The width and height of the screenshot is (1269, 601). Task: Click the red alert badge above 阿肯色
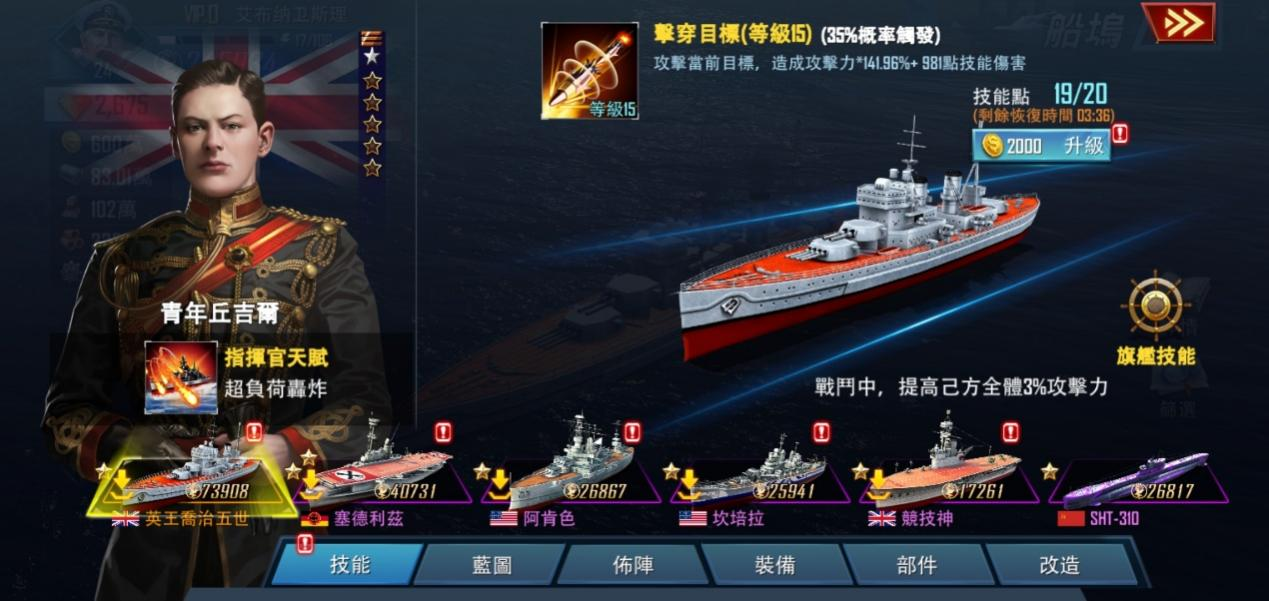(632, 432)
